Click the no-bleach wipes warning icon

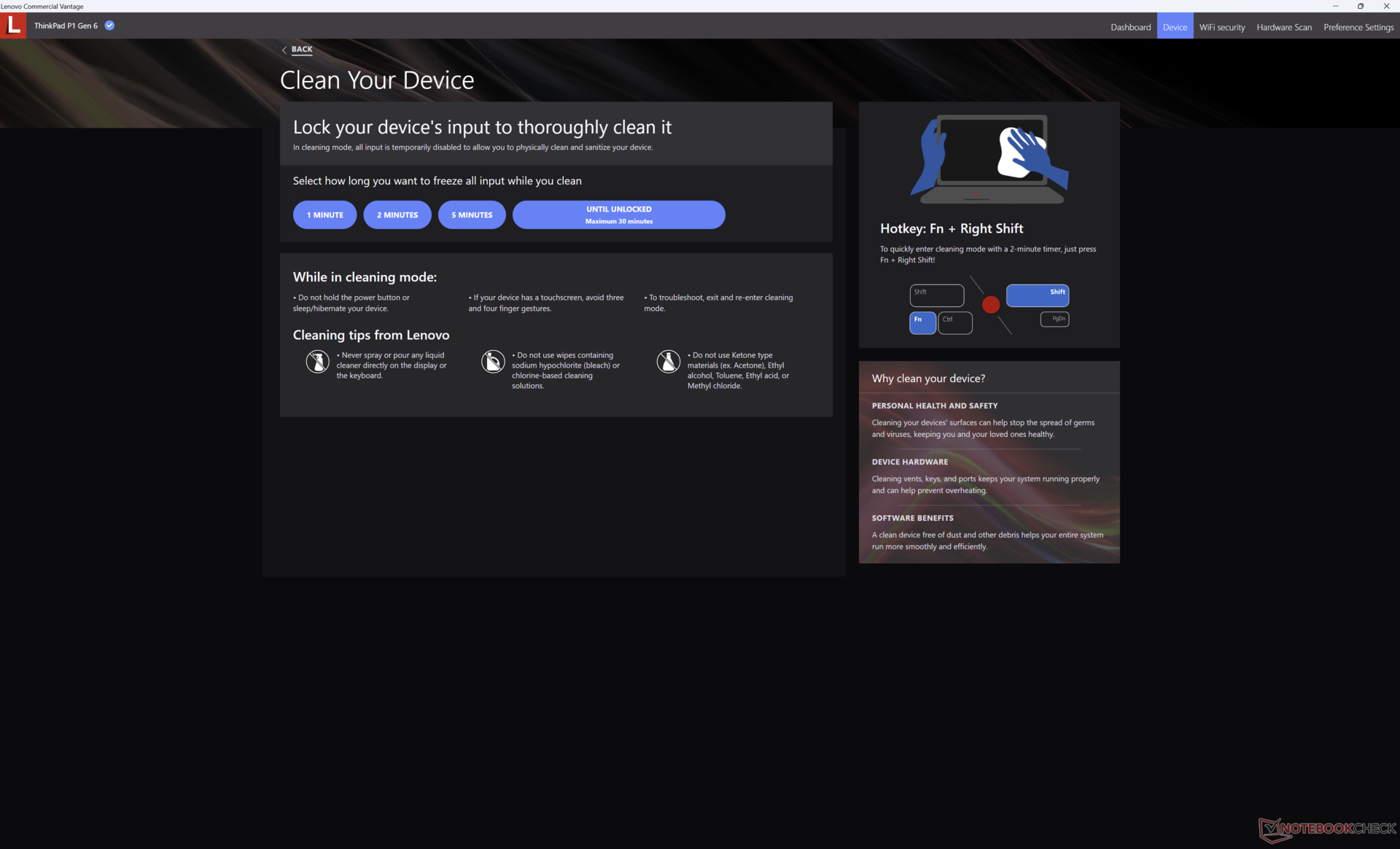tap(493, 361)
